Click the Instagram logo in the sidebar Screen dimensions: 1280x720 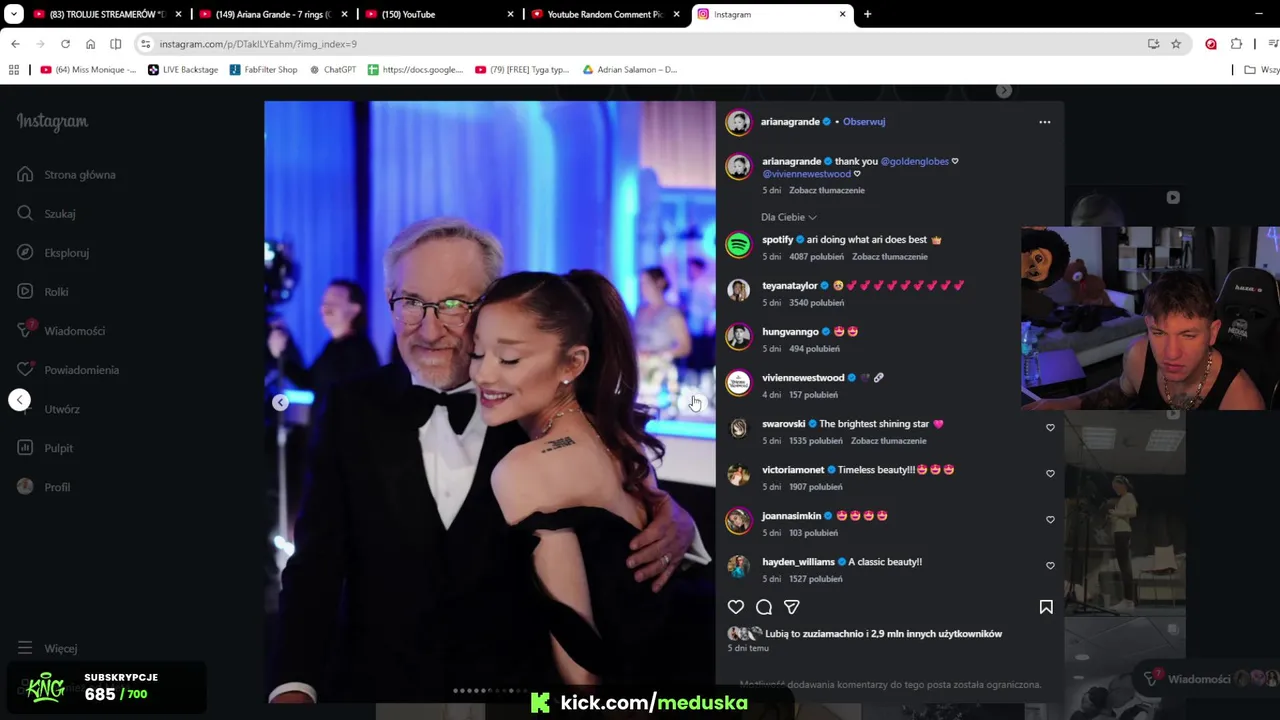pyautogui.click(x=52, y=122)
